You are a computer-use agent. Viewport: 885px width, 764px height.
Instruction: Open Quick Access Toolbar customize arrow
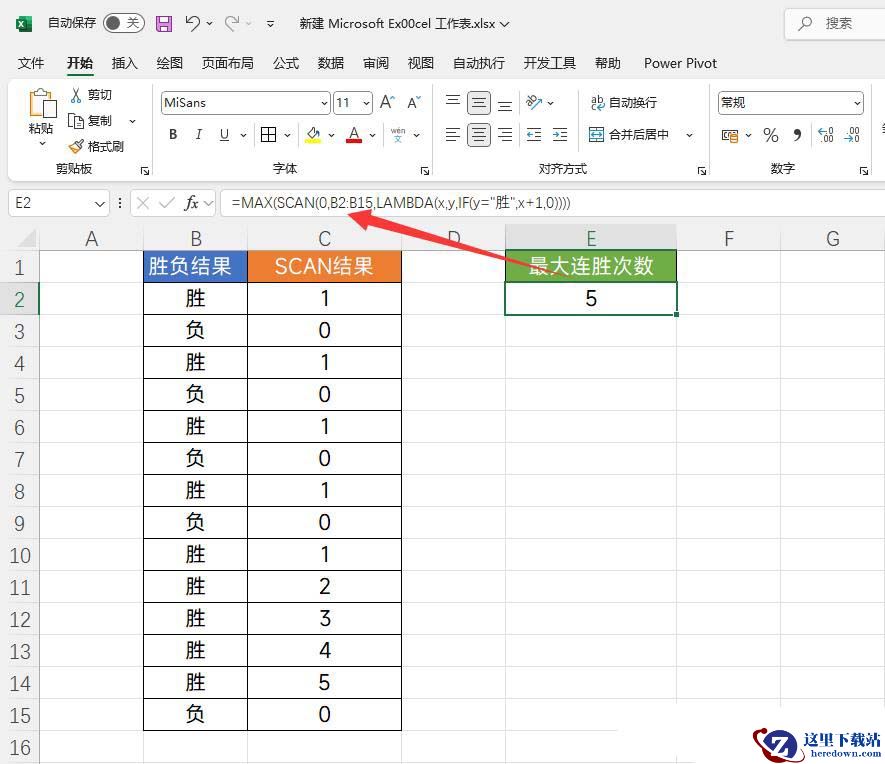pos(270,24)
